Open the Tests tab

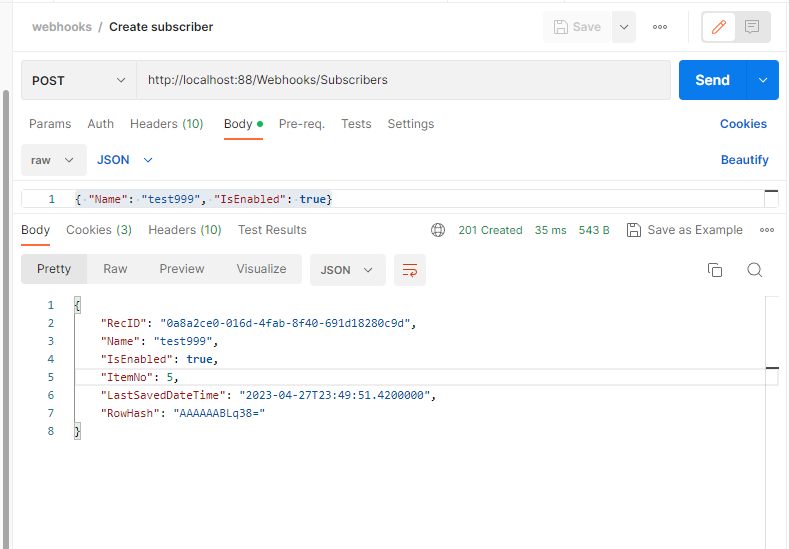pos(356,124)
